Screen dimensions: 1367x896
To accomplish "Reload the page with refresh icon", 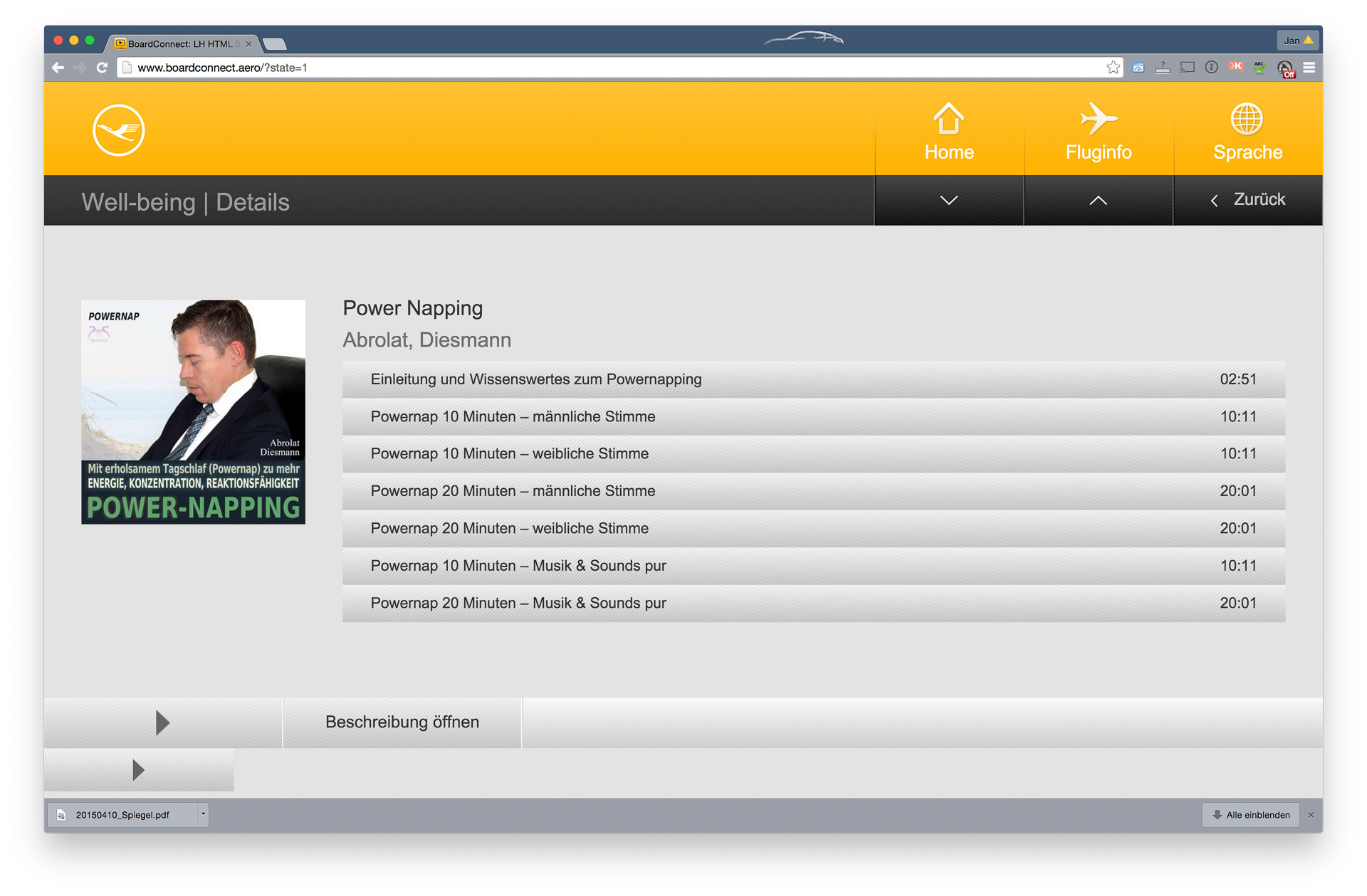I will tap(102, 68).
